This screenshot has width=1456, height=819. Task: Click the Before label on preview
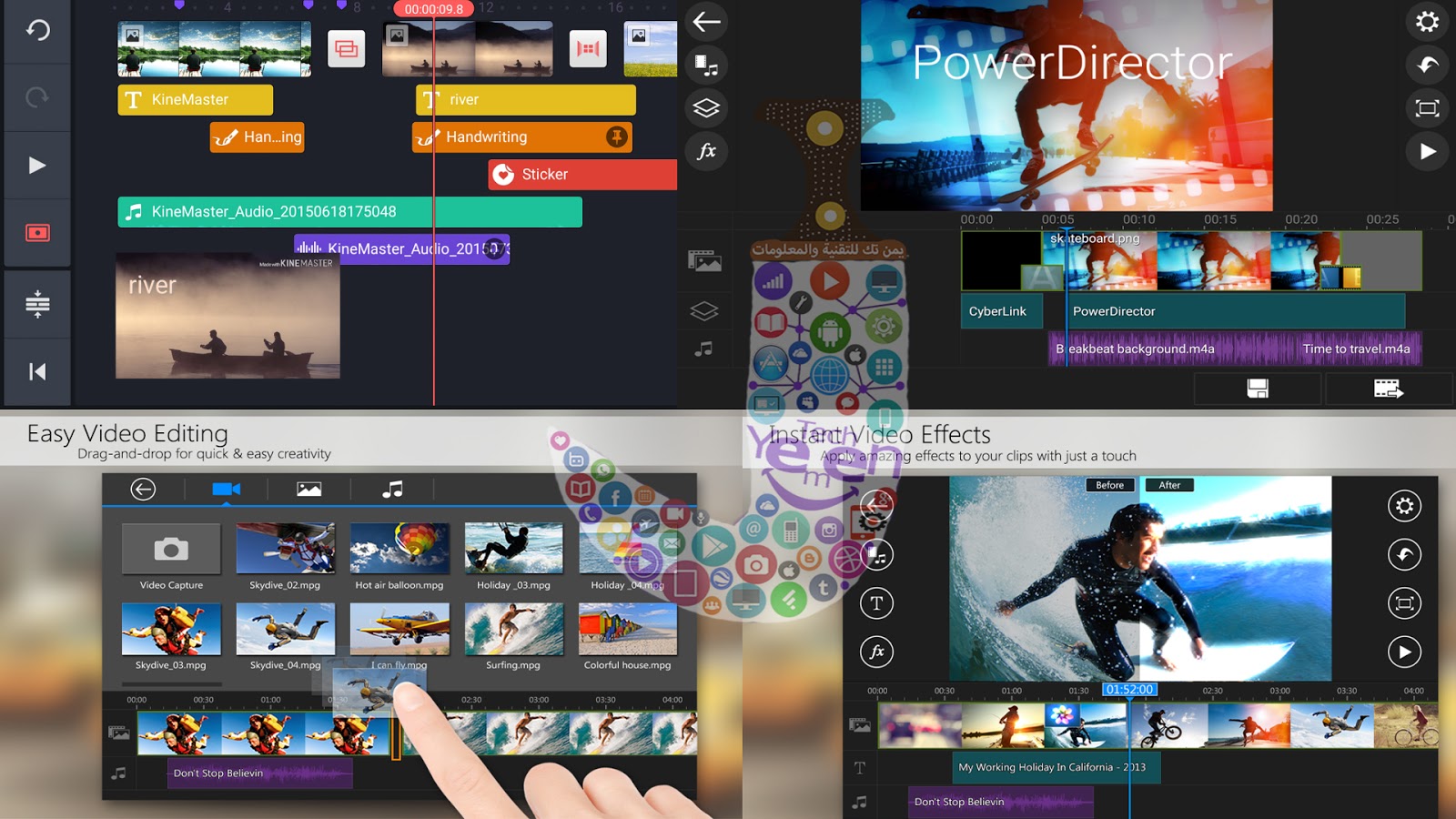click(1110, 485)
